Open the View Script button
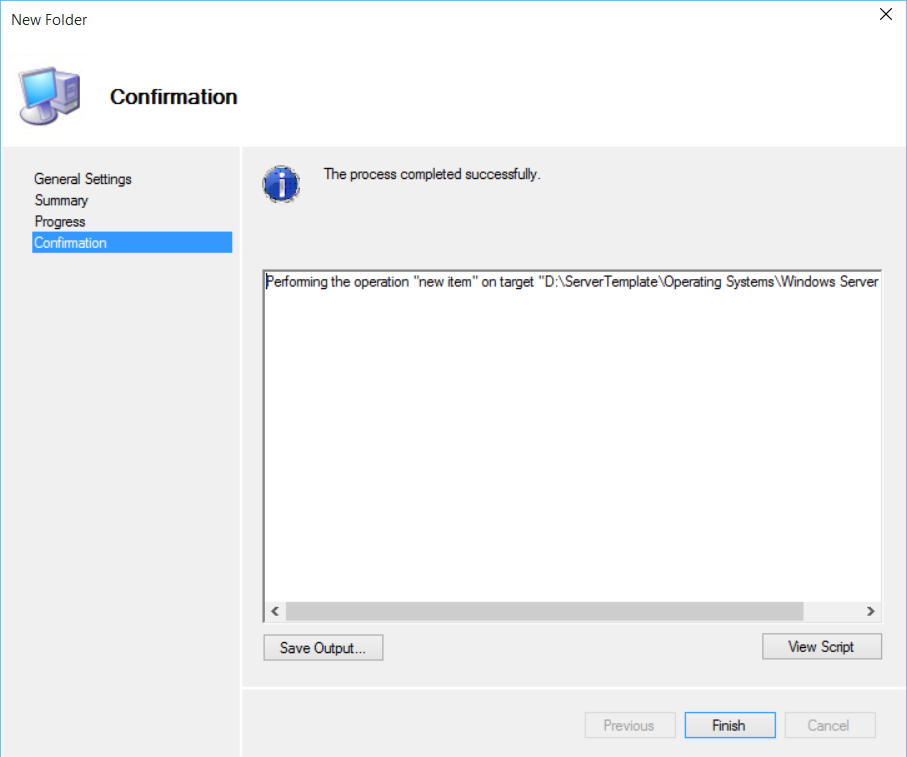This screenshot has height=757, width=907. click(x=821, y=647)
